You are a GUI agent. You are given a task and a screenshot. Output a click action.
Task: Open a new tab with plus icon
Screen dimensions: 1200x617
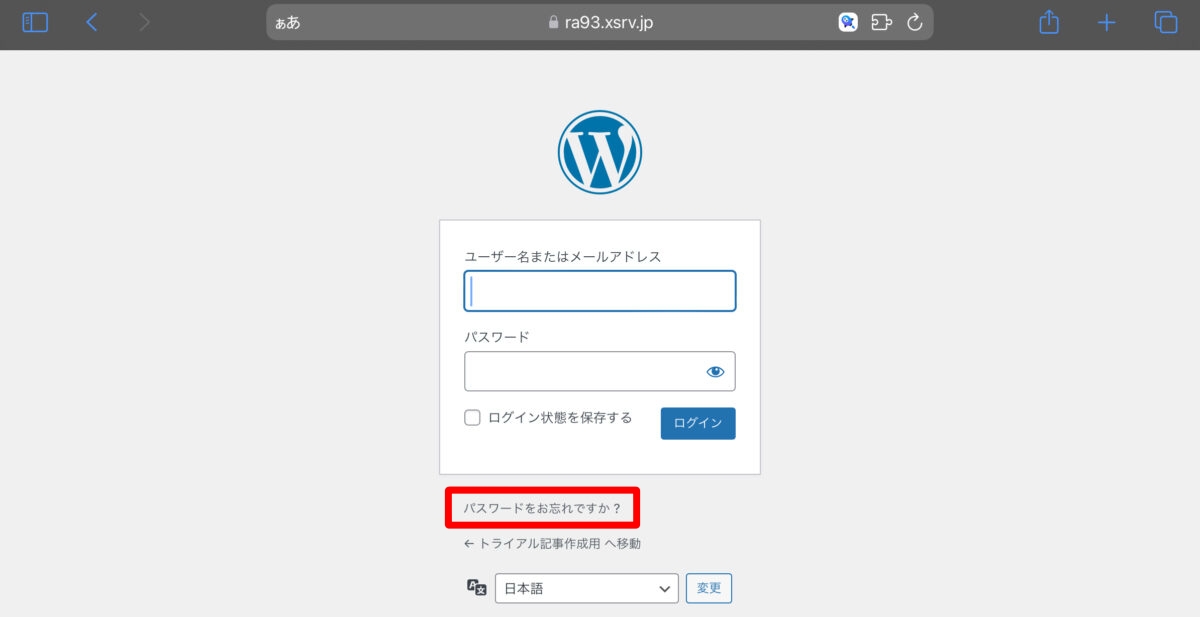click(x=1107, y=22)
